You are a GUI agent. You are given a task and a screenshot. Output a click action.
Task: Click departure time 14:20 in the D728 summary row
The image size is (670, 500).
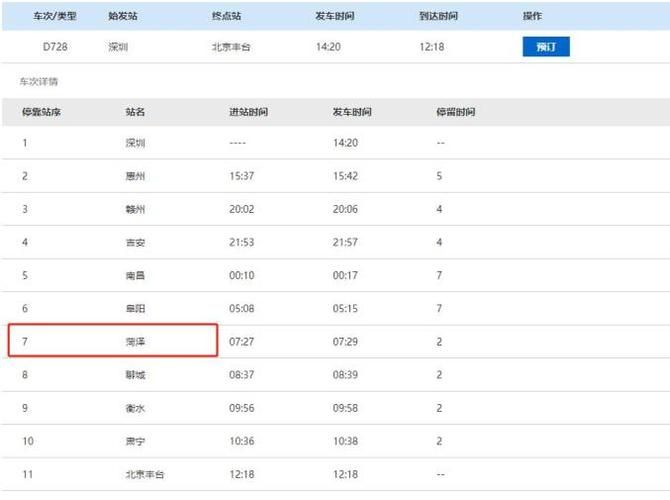(328, 47)
